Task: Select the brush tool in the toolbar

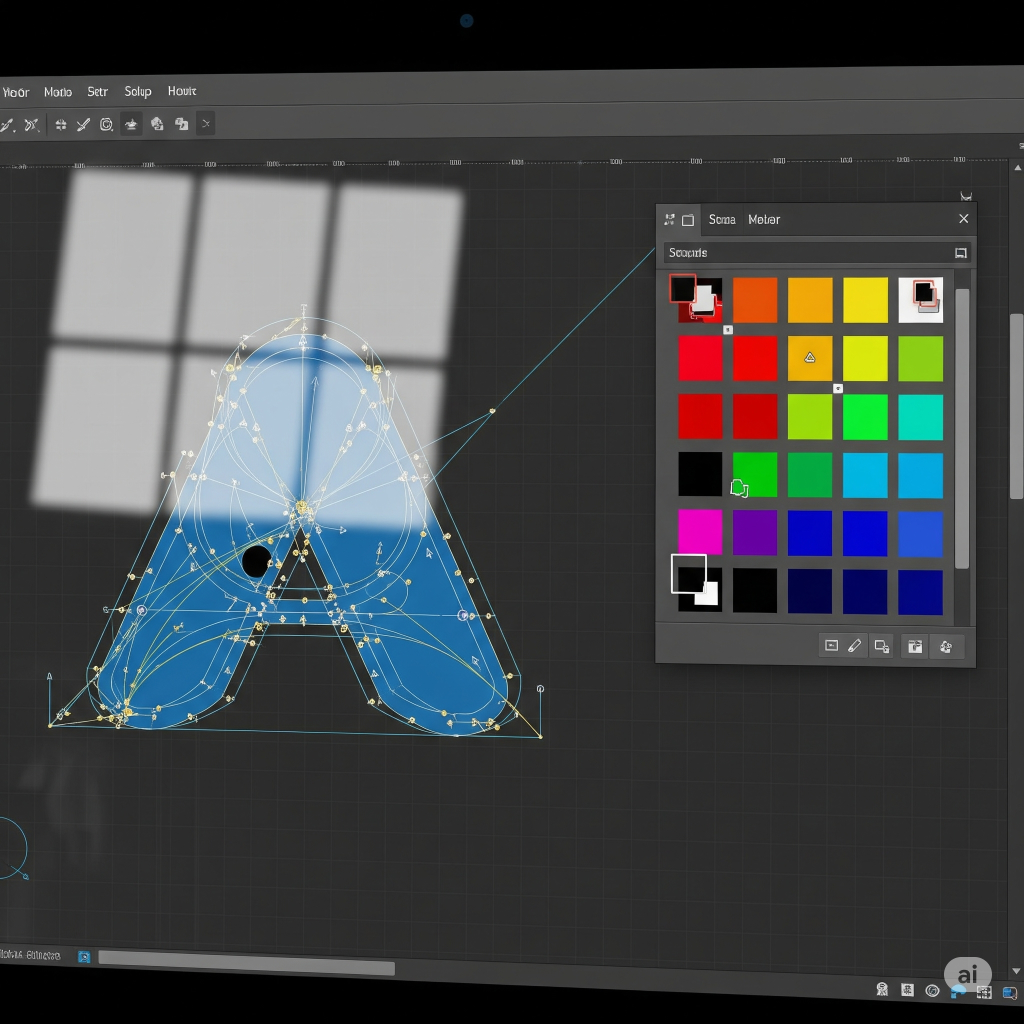Action: click(x=84, y=125)
